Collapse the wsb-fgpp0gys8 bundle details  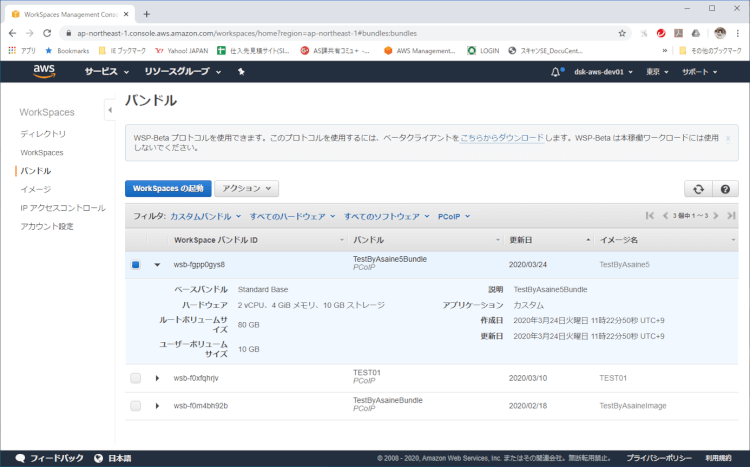click(157, 264)
